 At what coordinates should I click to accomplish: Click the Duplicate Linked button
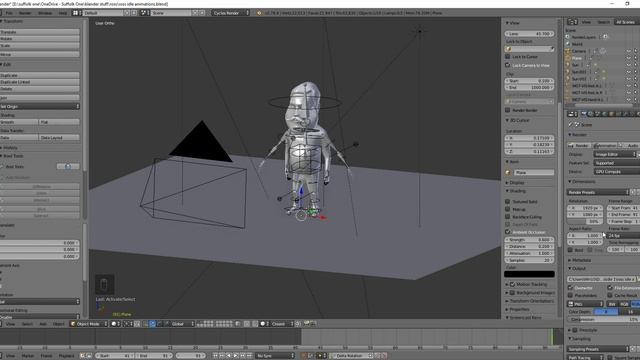40,82
